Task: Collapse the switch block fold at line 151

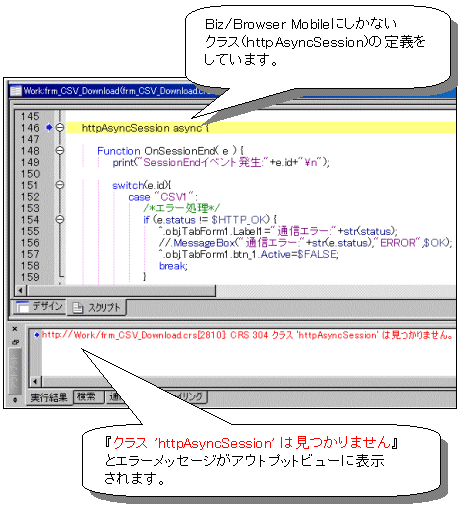Action: 60,185
